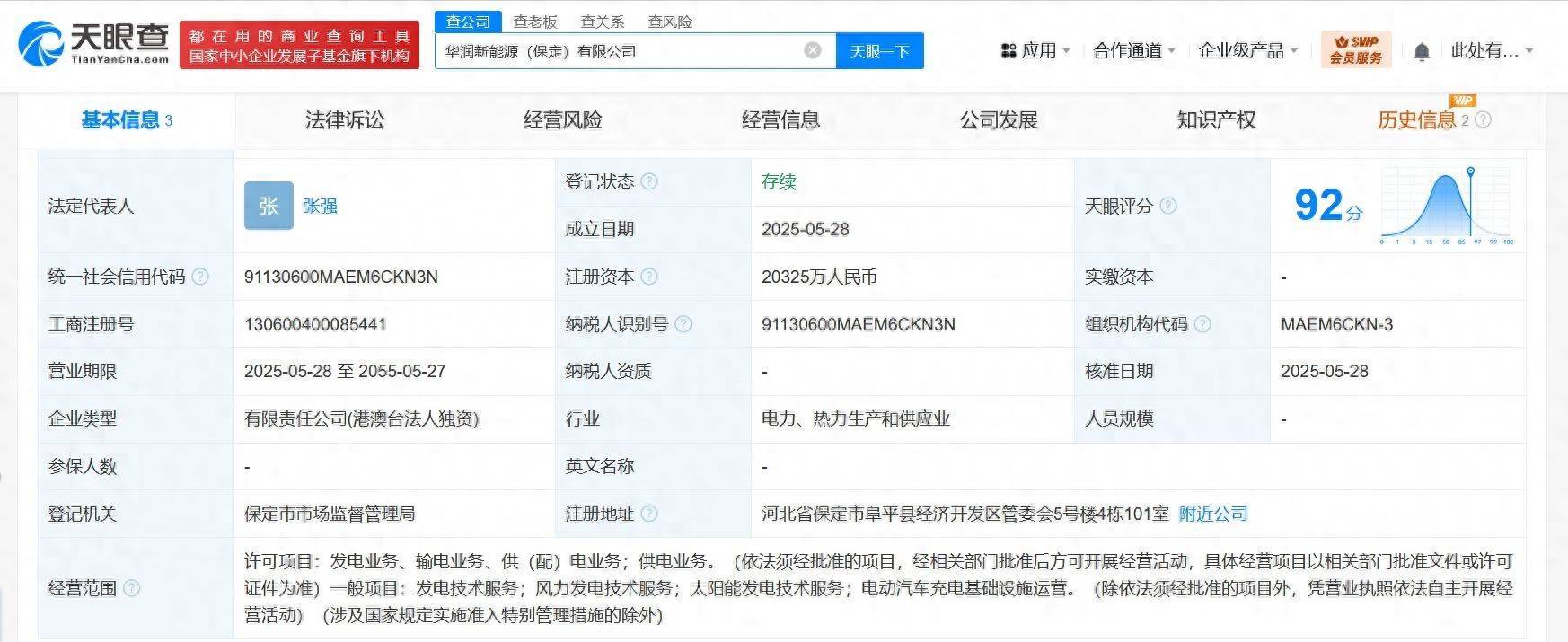Select the 查老板 search tab
This screenshot has height=642, width=1568.
535,22
